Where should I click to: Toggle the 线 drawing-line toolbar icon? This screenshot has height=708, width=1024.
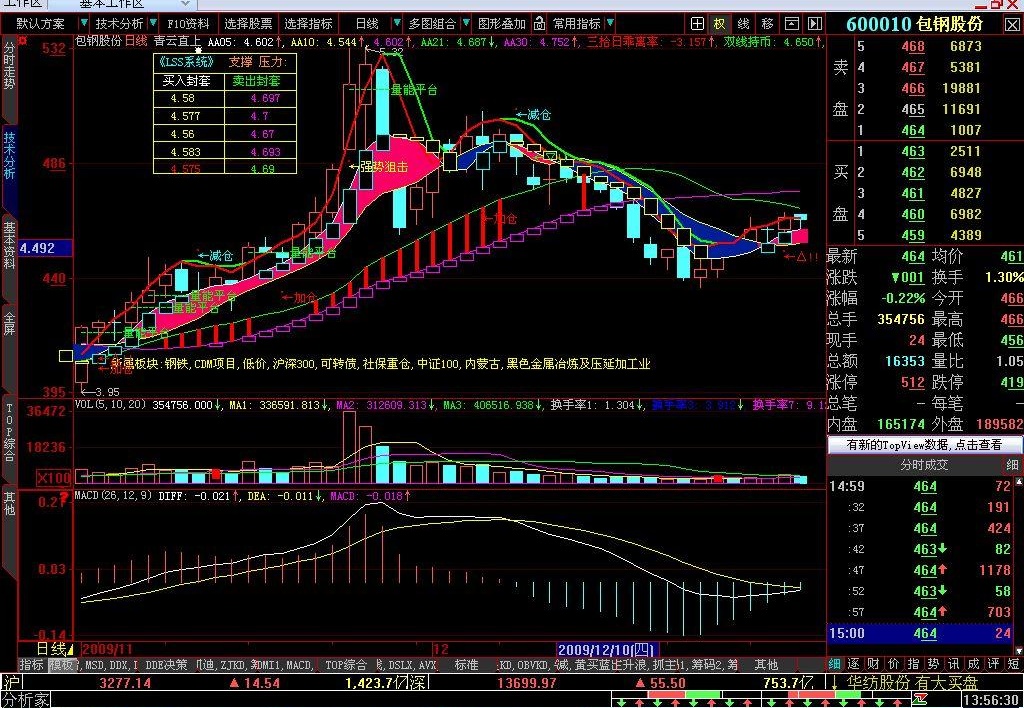click(x=743, y=24)
